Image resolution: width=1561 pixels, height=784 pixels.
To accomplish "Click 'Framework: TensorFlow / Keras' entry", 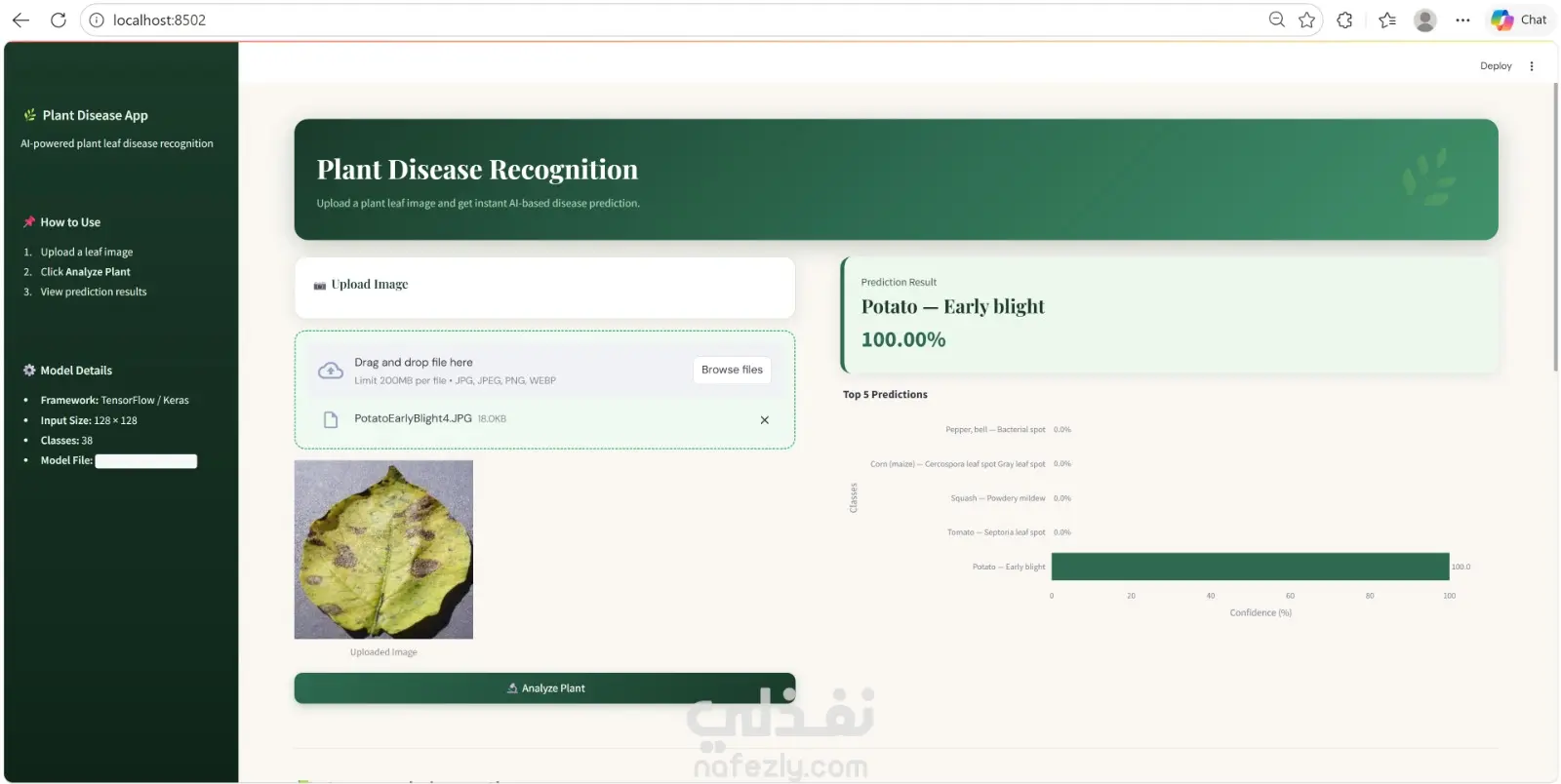I will point(115,401).
